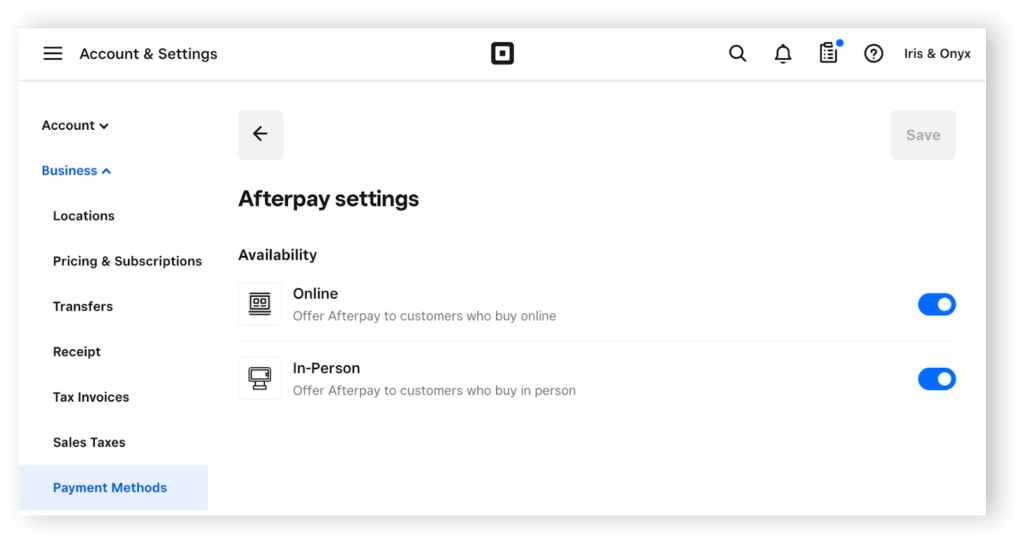Open the notifications bell
This screenshot has width=1024, height=543.
[x=783, y=54]
